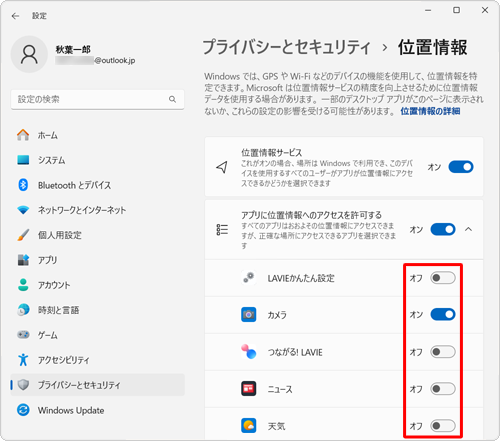The image size is (500, 441).
Task: Disable location for カメラ
Action: pyautogui.click(x=443, y=314)
